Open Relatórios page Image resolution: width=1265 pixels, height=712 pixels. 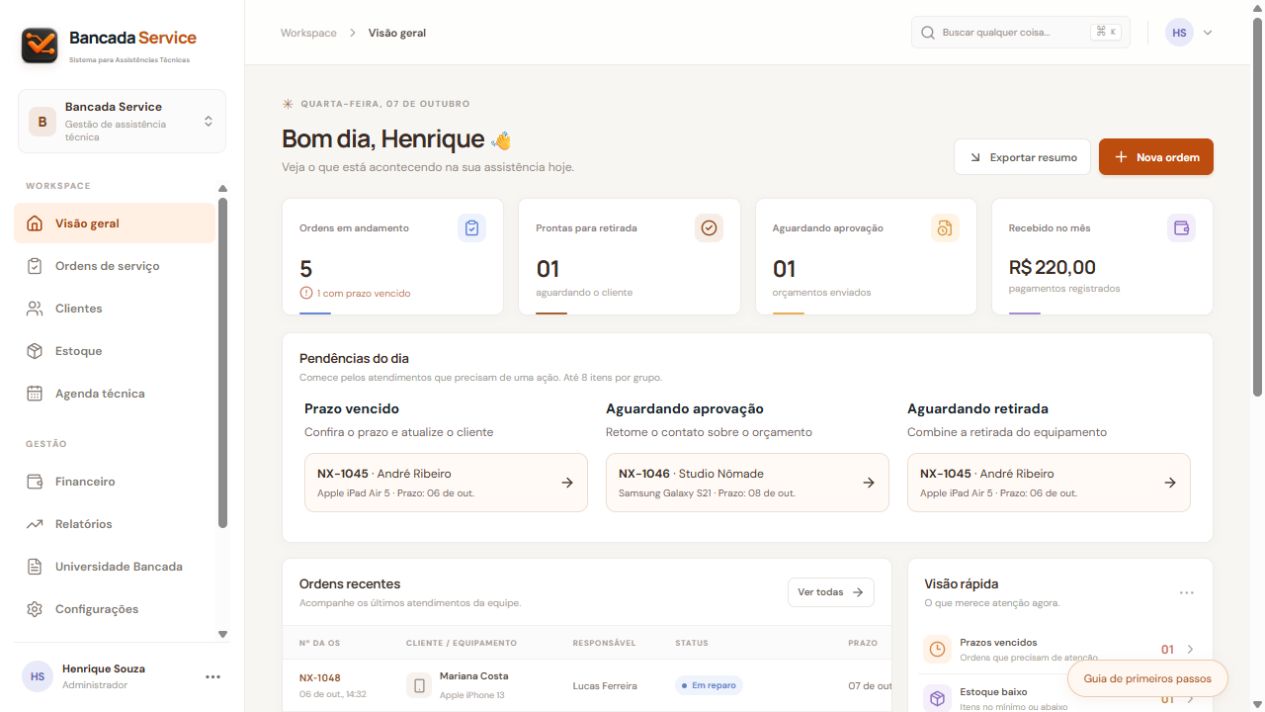click(x=115, y=524)
